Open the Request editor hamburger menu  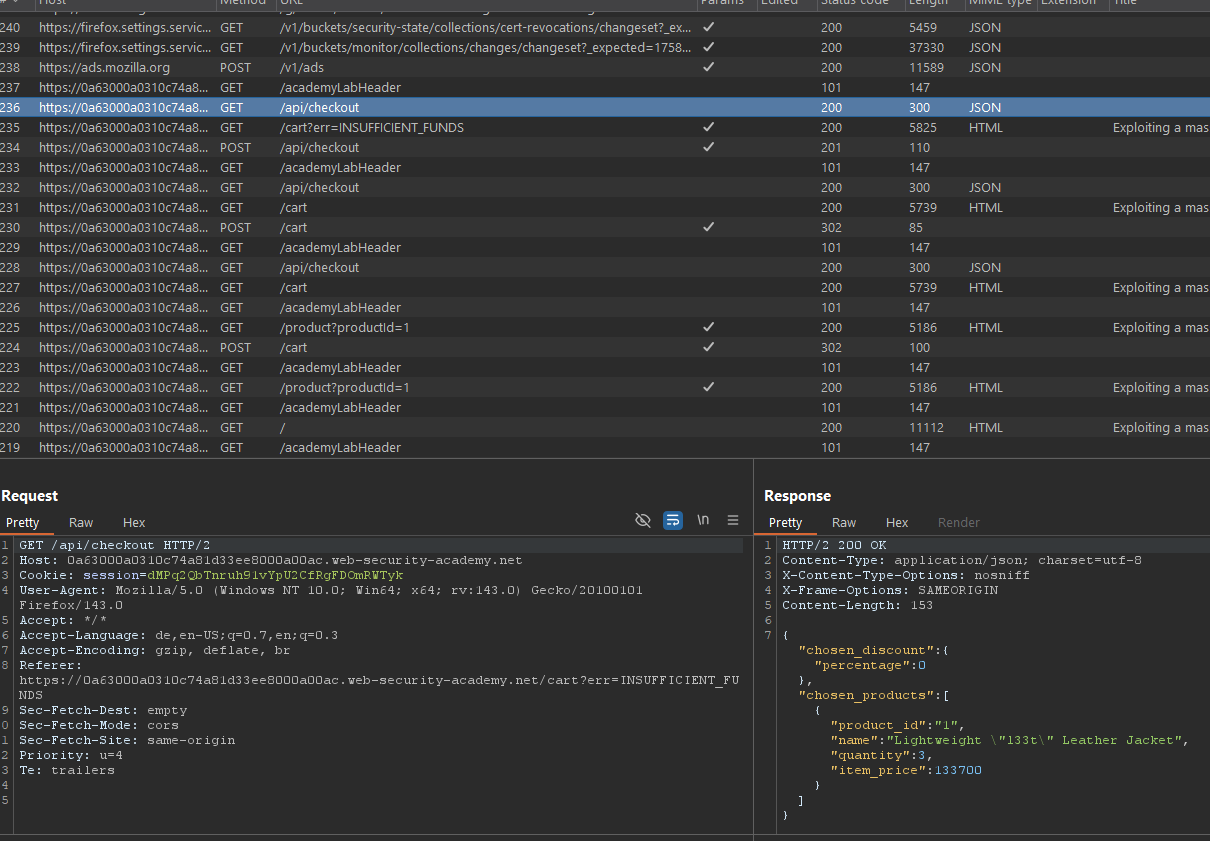point(733,520)
